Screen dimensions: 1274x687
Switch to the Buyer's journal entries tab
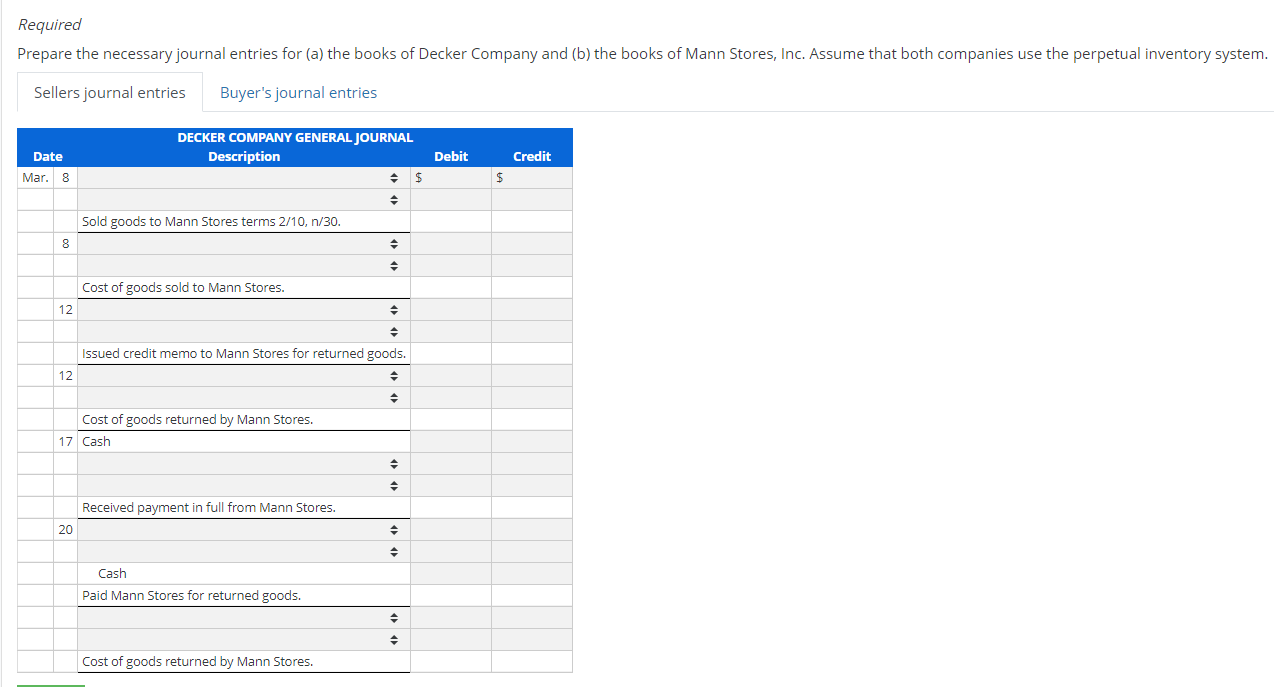click(x=298, y=92)
